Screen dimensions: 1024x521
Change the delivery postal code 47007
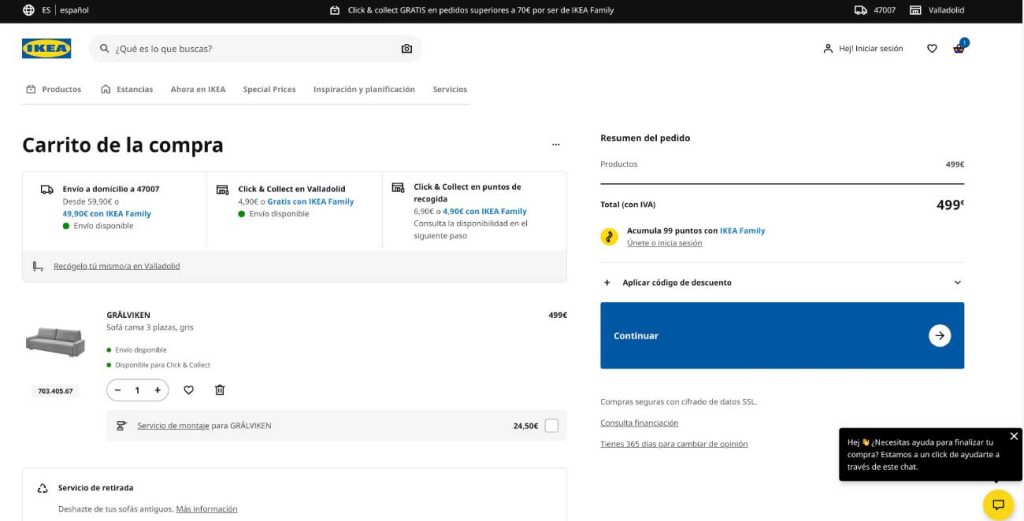875,10
